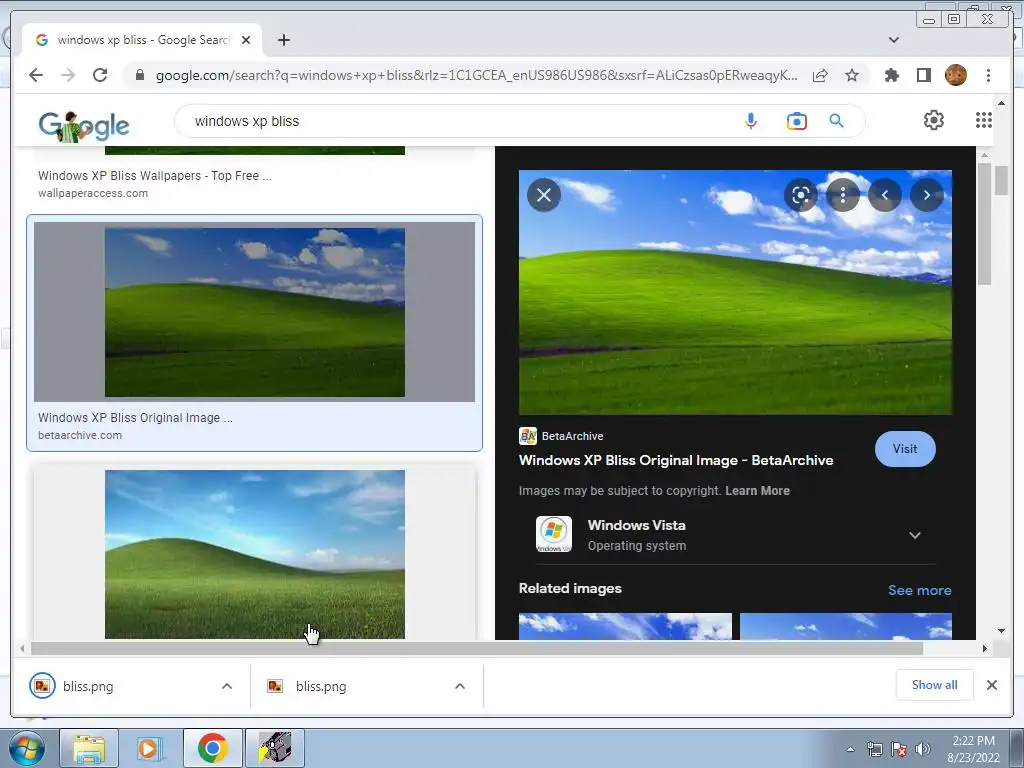
Task: Open the wallpaperaccess.com result link
Action: pos(93,193)
